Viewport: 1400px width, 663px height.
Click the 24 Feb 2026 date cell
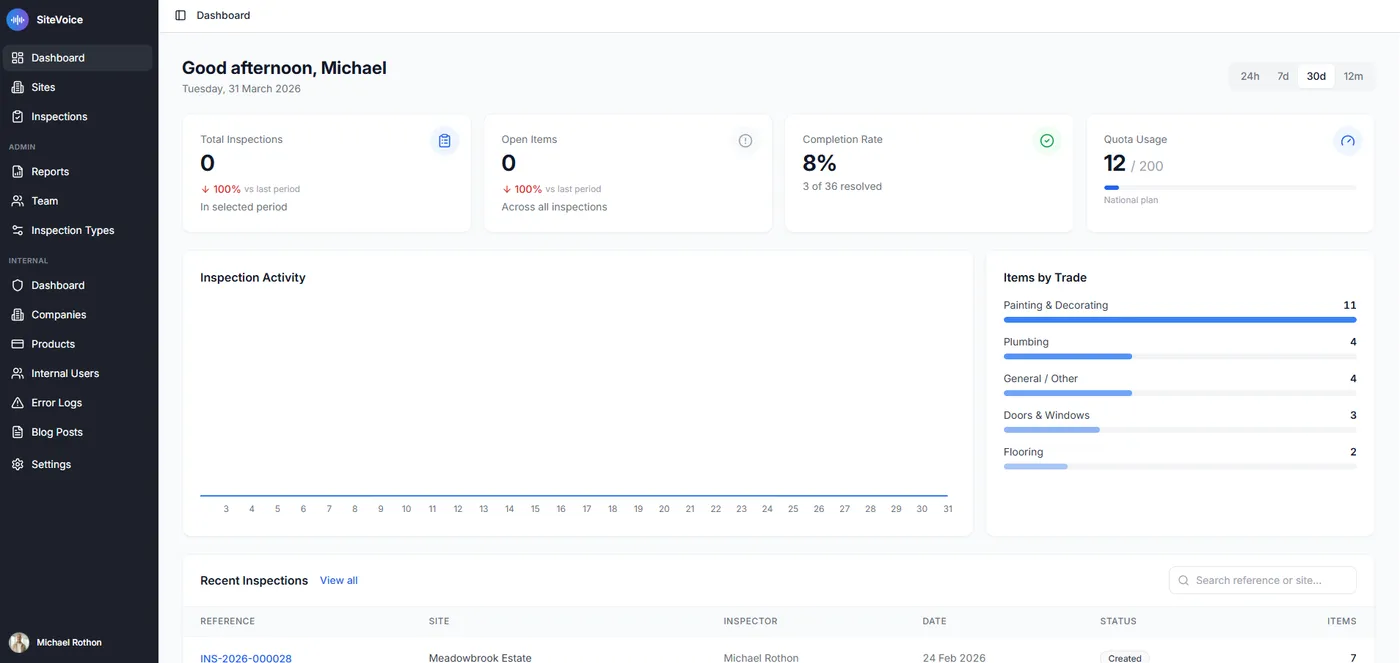pyautogui.click(x=954, y=658)
